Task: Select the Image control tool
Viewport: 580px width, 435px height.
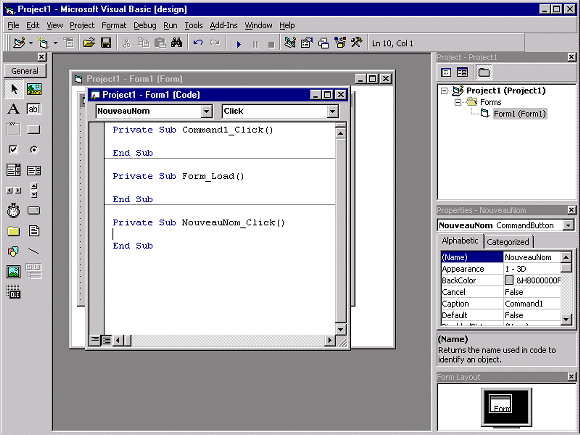Action: [x=14, y=272]
